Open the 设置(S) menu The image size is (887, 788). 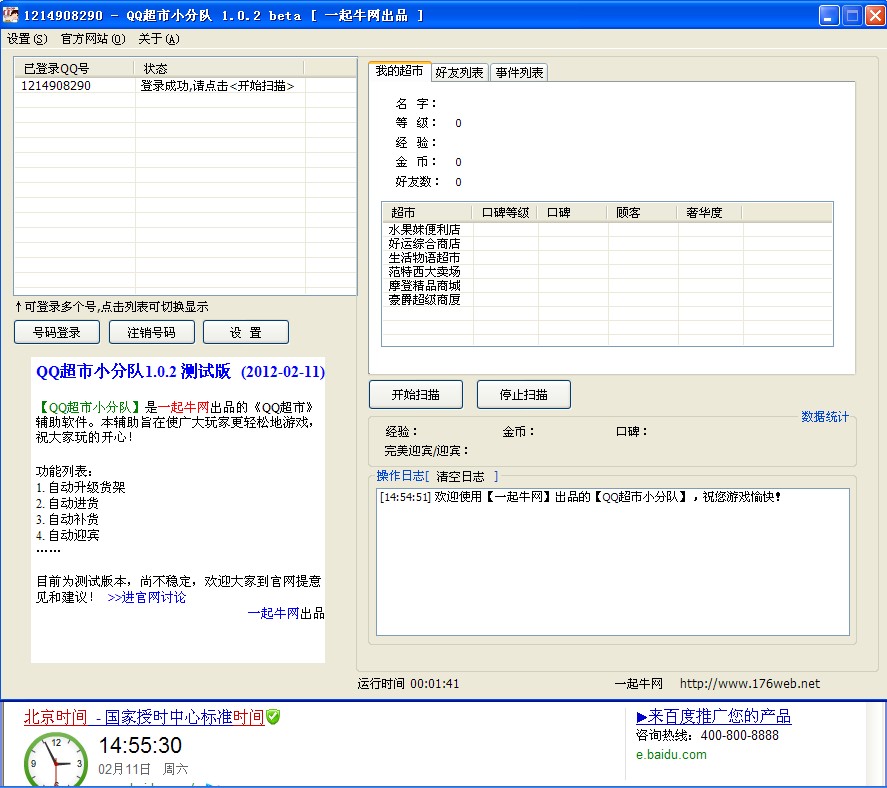tap(27, 39)
